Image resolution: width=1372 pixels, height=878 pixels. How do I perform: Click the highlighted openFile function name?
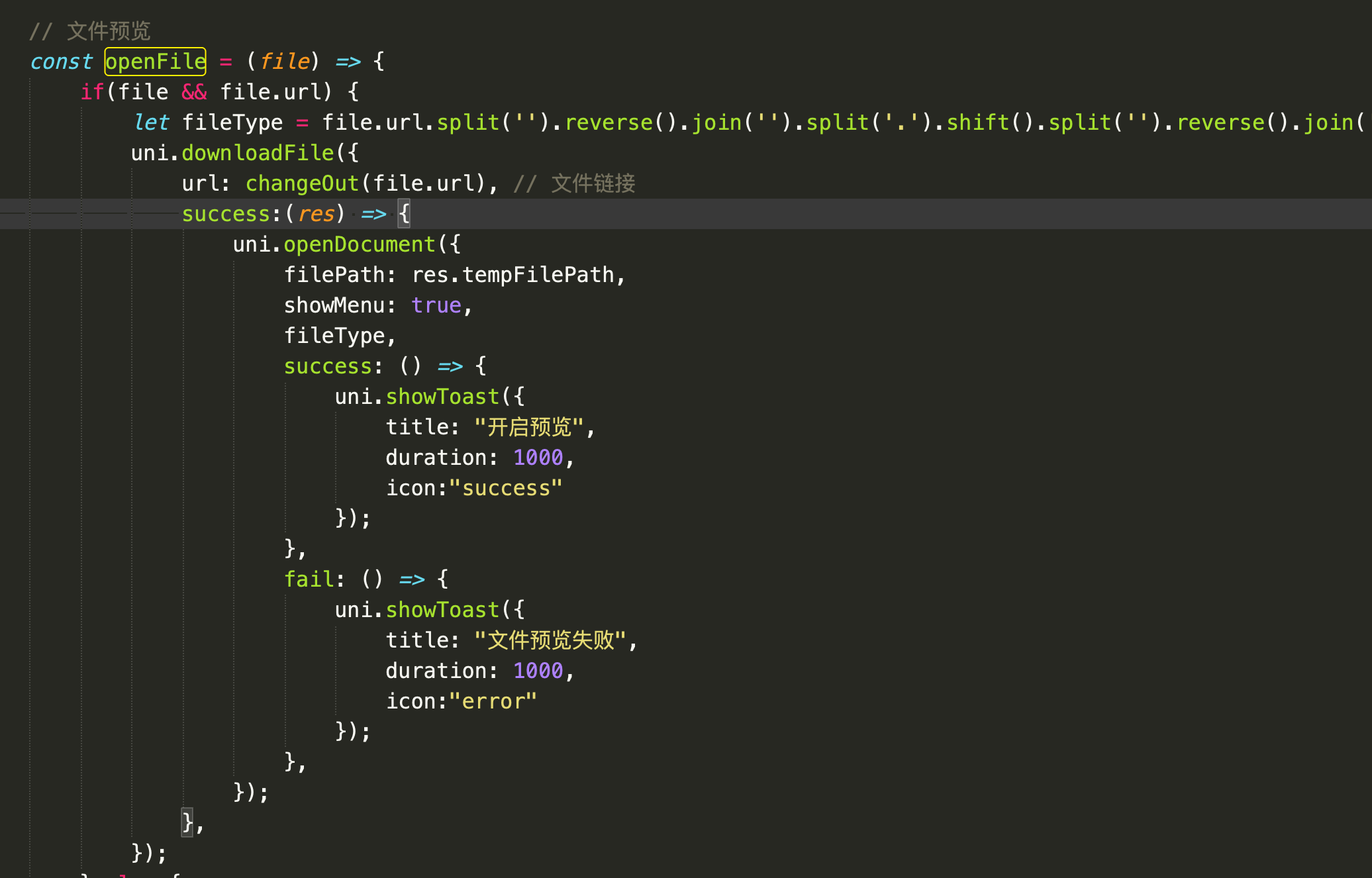(156, 62)
